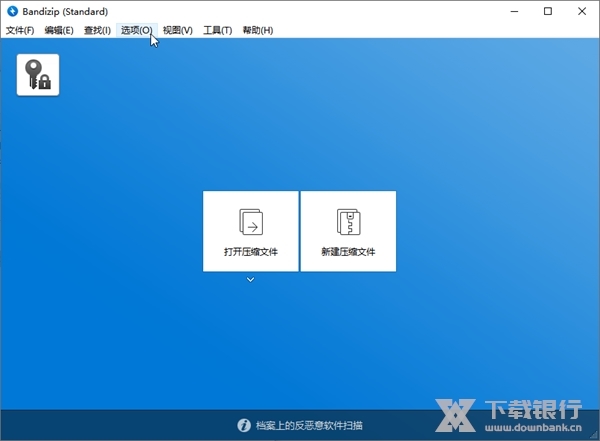The image size is (600, 441).
Task: Click the Bandizip logo in title bar
Action: (13, 11)
